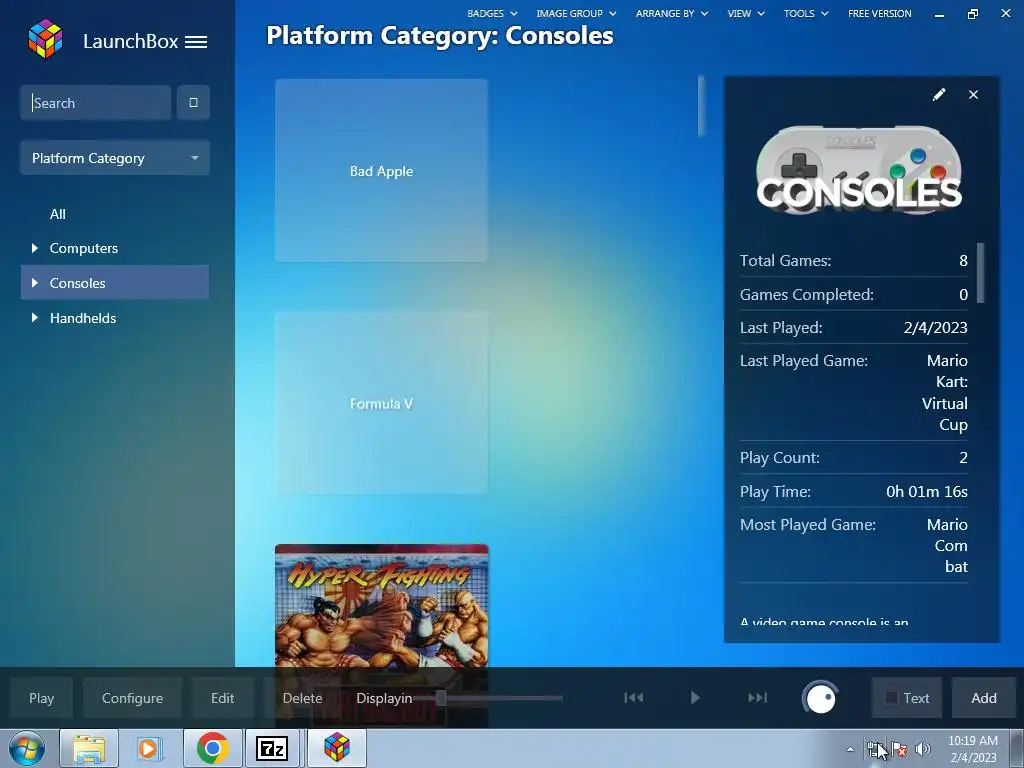Click the Consoles banner image

[x=859, y=170]
